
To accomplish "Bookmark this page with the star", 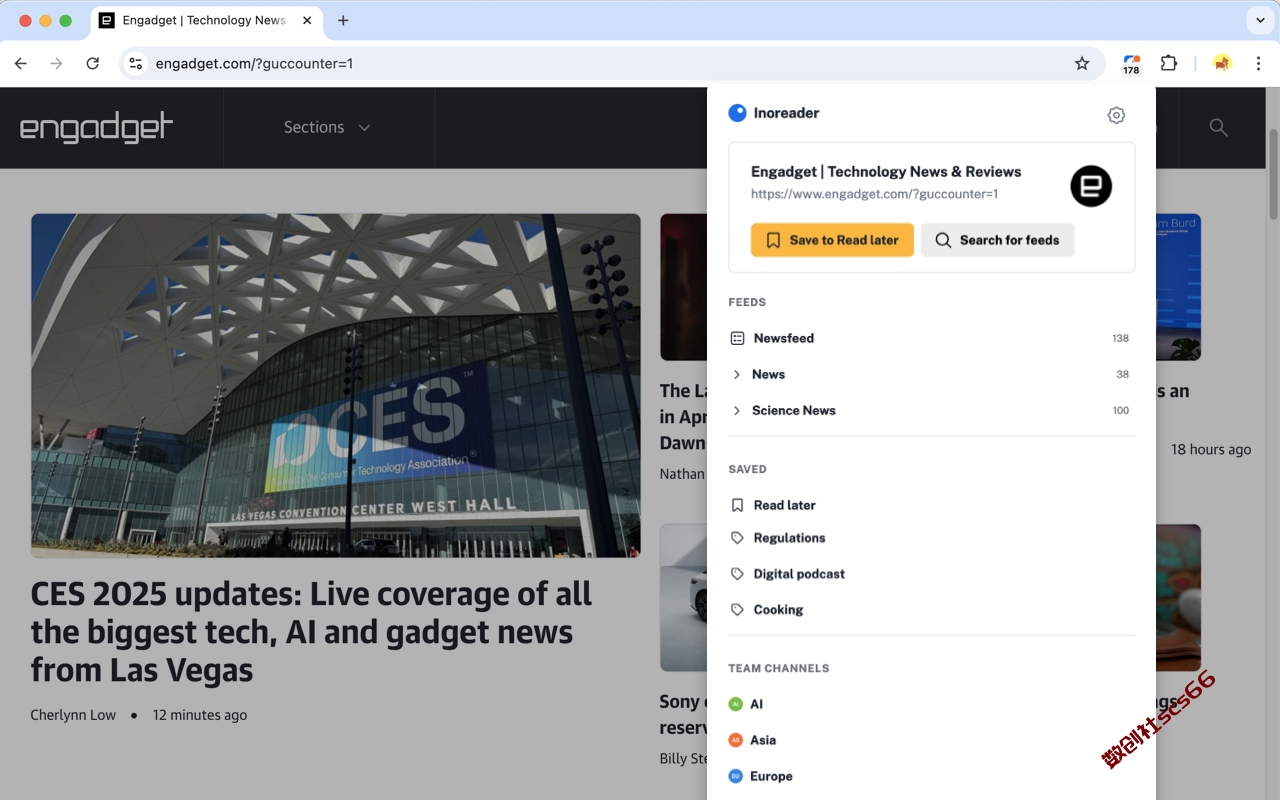I will [1082, 63].
